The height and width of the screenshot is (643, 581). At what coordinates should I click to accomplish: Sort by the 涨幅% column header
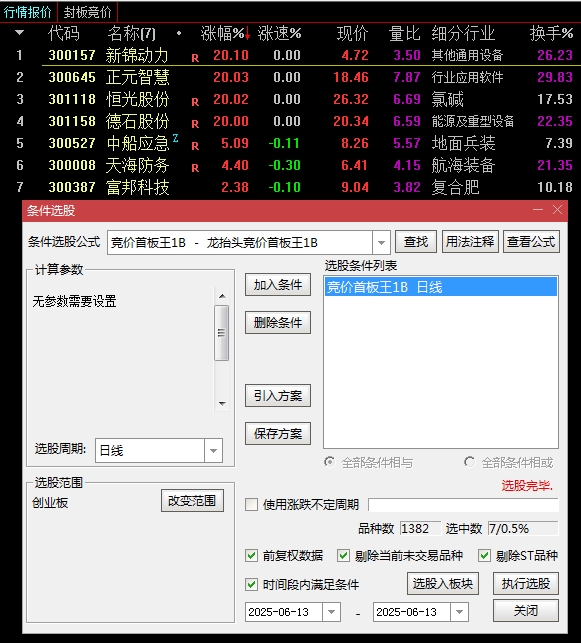pos(225,33)
